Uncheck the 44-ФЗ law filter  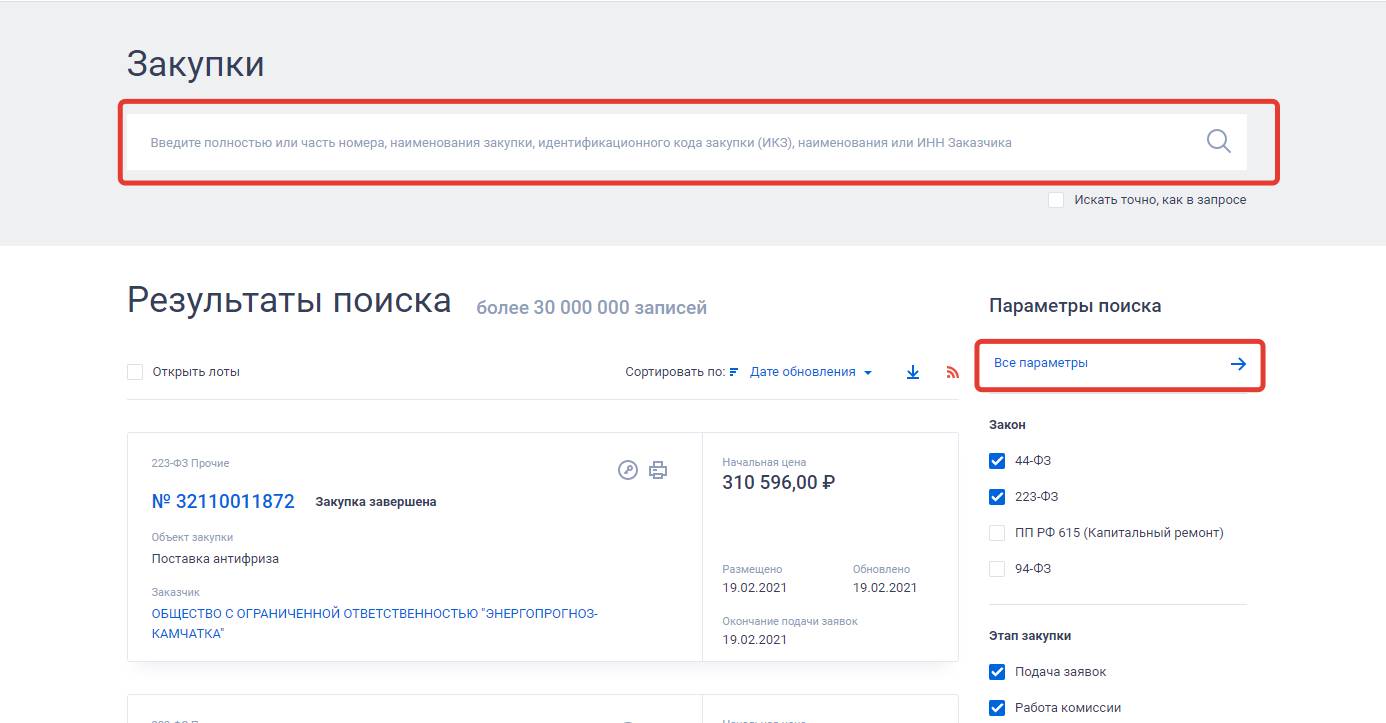pyautogui.click(x=997, y=461)
